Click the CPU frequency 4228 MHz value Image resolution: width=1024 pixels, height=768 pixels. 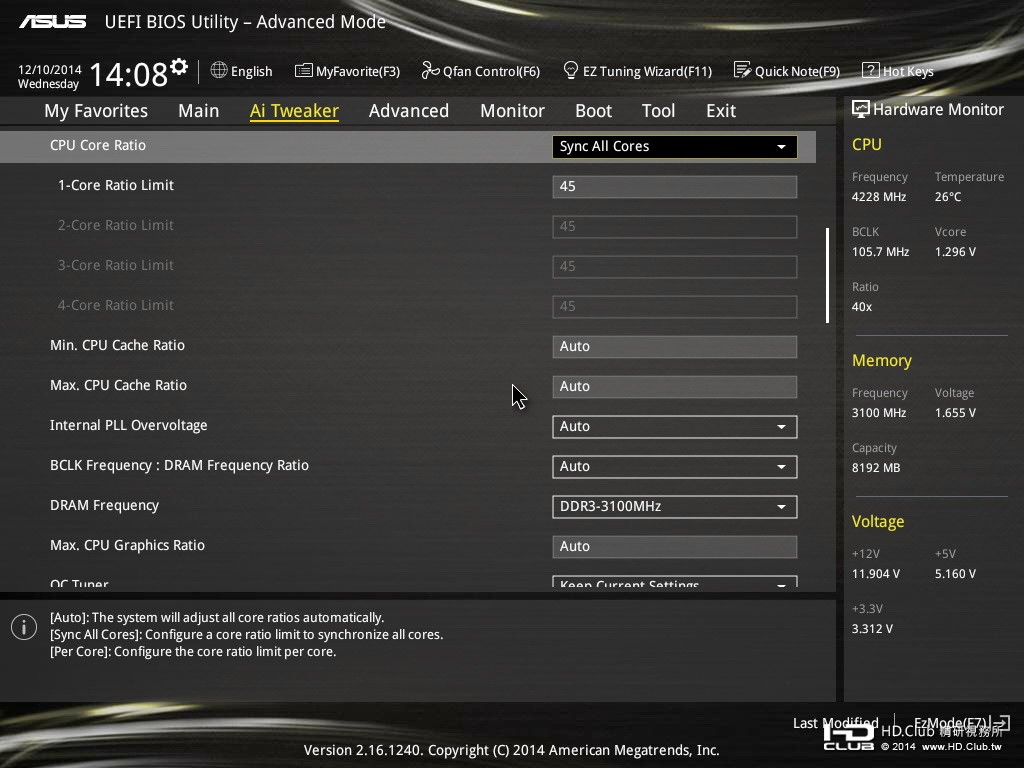[x=879, y=197]
